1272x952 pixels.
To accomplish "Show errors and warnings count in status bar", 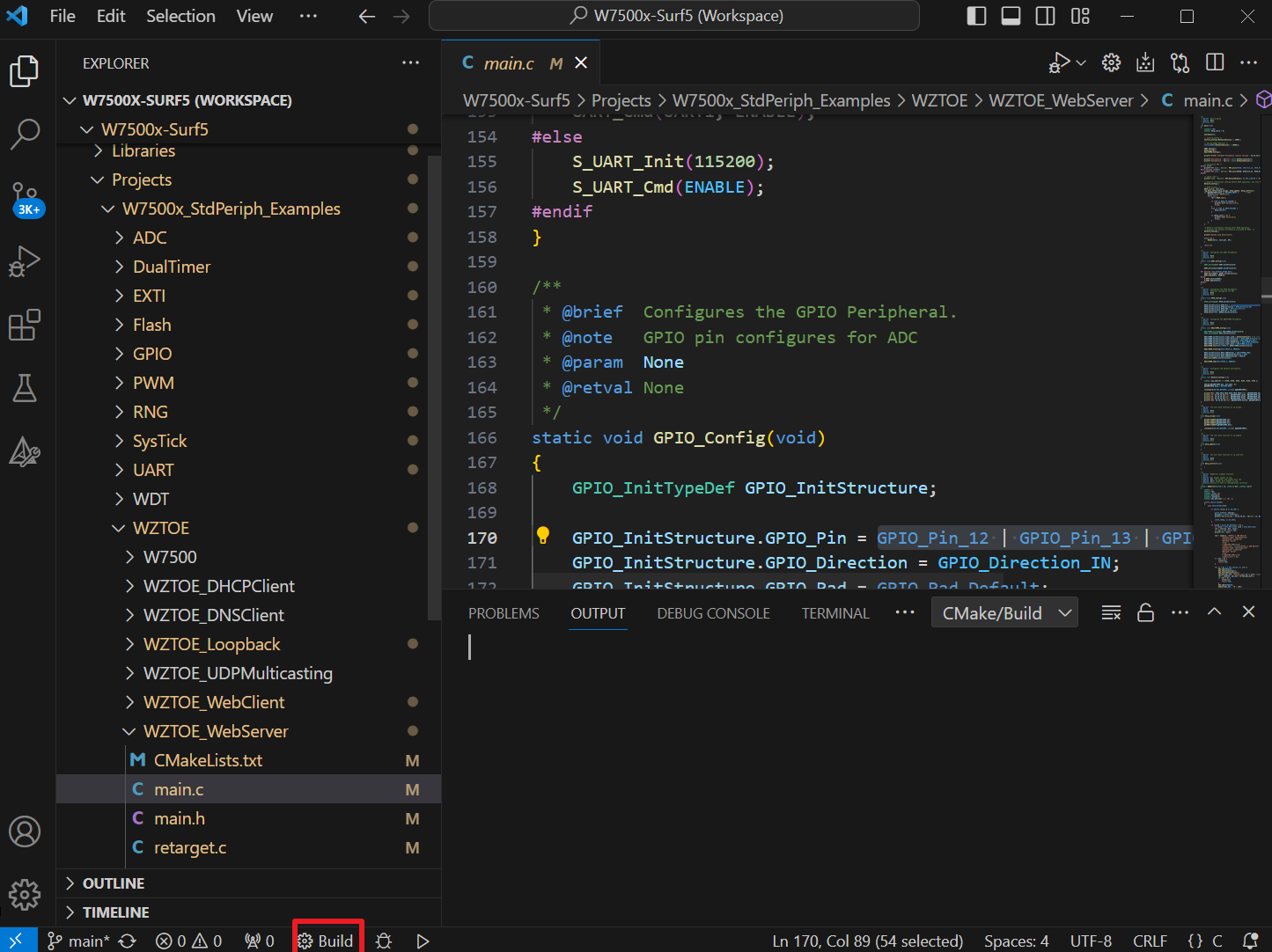I will pyautogui.click(x=188, y=941).
